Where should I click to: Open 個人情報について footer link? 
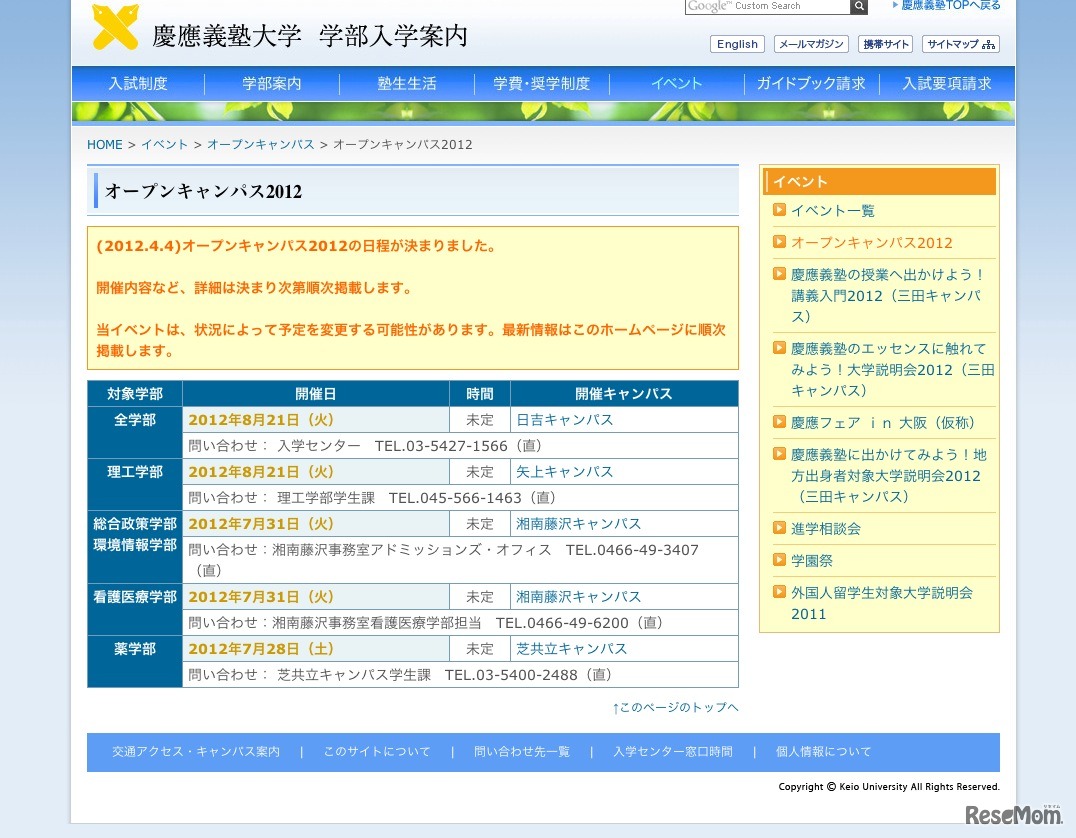[x=823, y=752]
